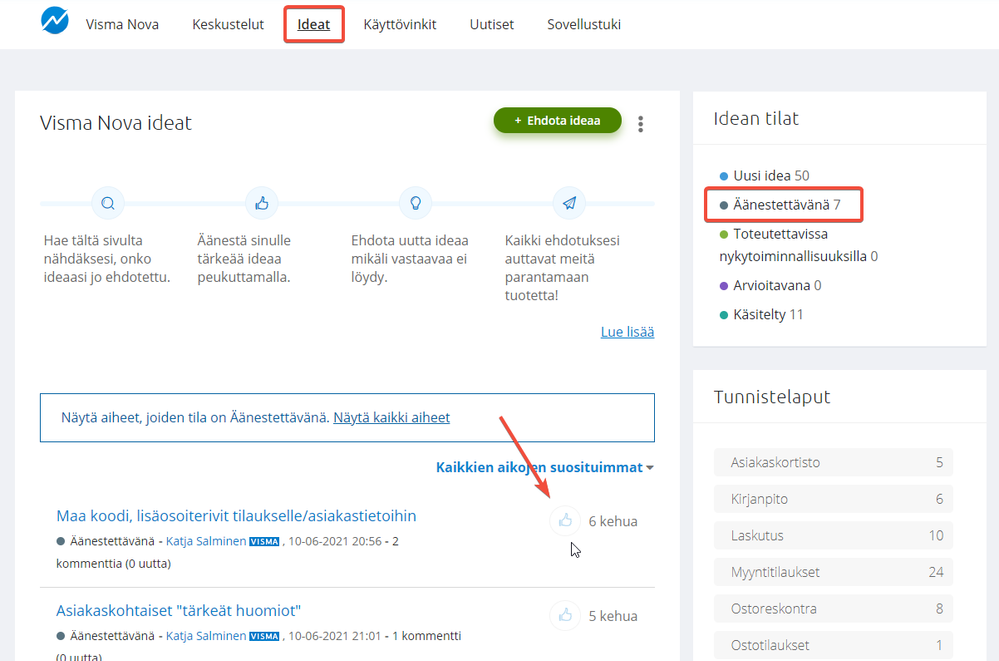The image size is (999, 661).
Task: Select the Laskutus tag
Action: click(833, 535)
